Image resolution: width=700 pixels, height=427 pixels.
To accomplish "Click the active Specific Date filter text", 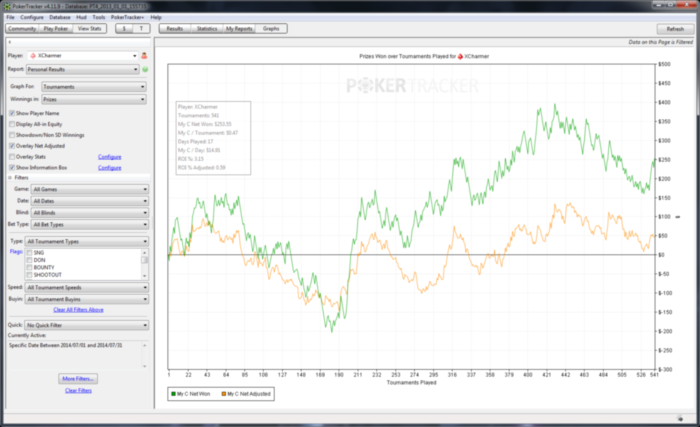I will (x=66, y=345).
